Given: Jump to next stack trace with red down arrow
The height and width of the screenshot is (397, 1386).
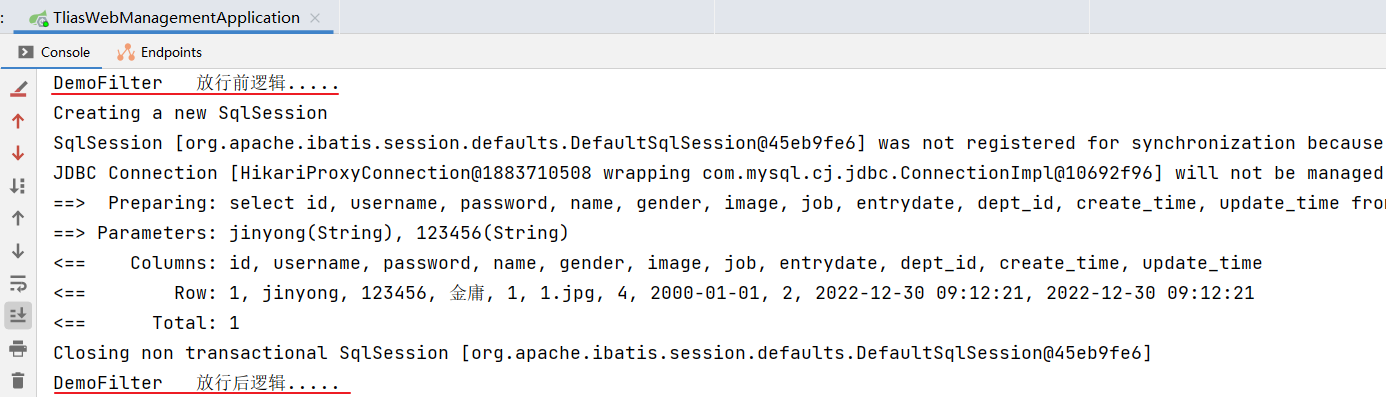Looking at the screenshot, I should coord(18,153).
